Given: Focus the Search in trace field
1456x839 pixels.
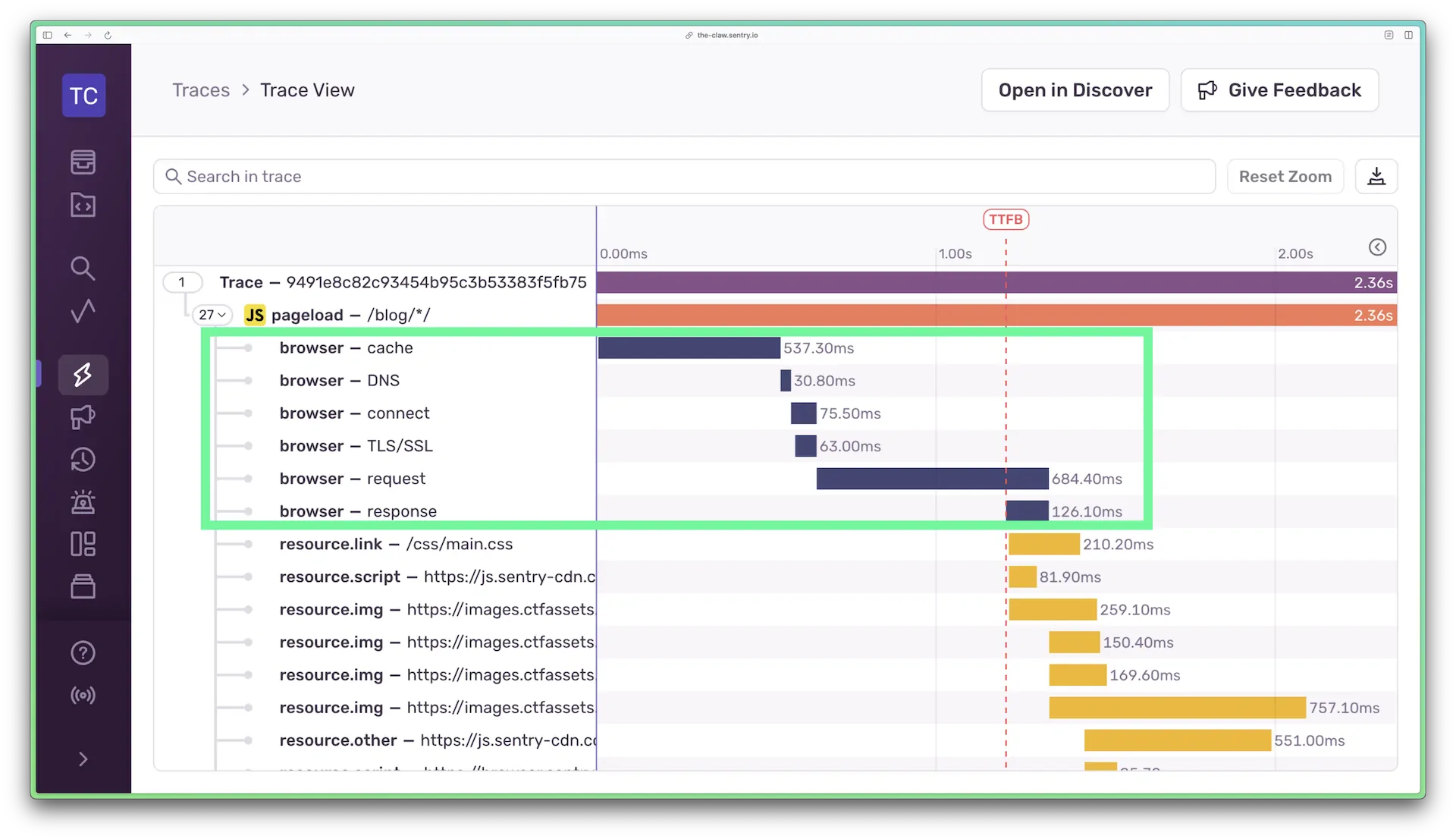Looking at the screenshot, I should (684, 177).
